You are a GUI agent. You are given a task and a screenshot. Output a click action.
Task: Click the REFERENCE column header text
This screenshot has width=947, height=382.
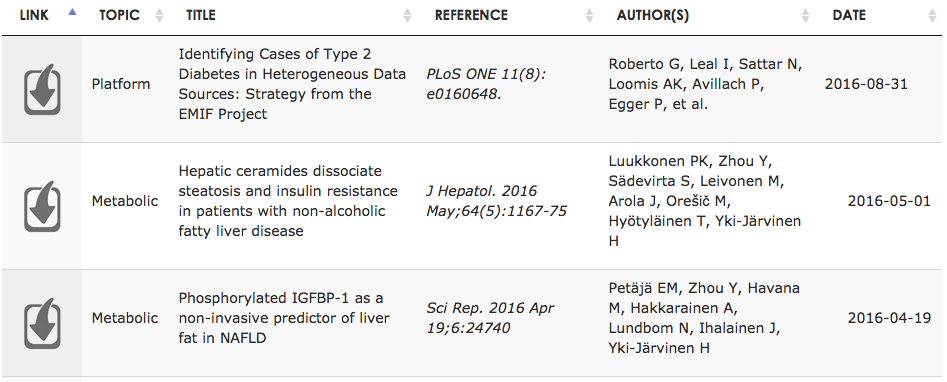[x=471, y=16]
